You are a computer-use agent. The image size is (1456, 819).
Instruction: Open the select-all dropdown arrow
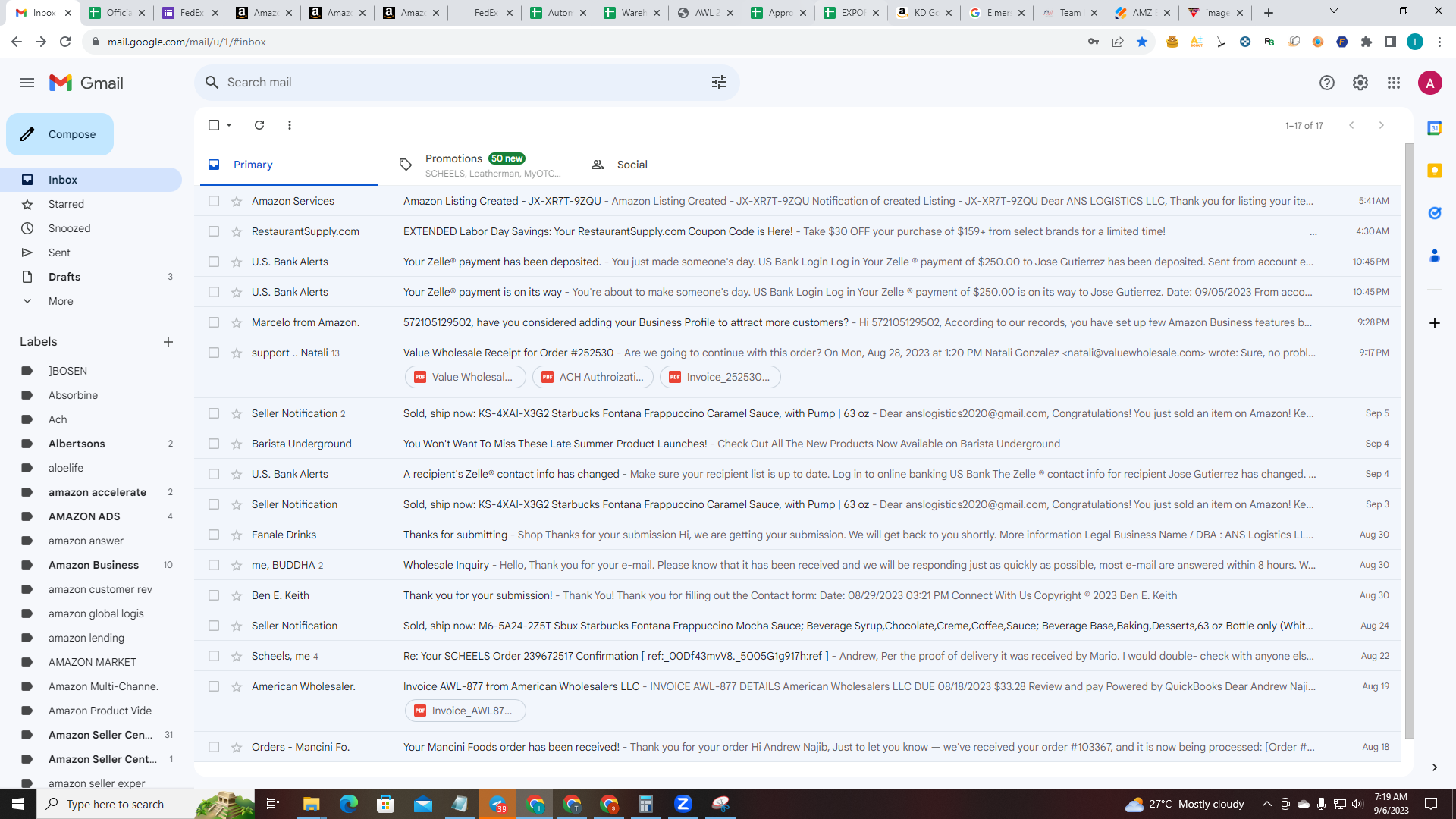pyautogui.click(x=229, y=125)
